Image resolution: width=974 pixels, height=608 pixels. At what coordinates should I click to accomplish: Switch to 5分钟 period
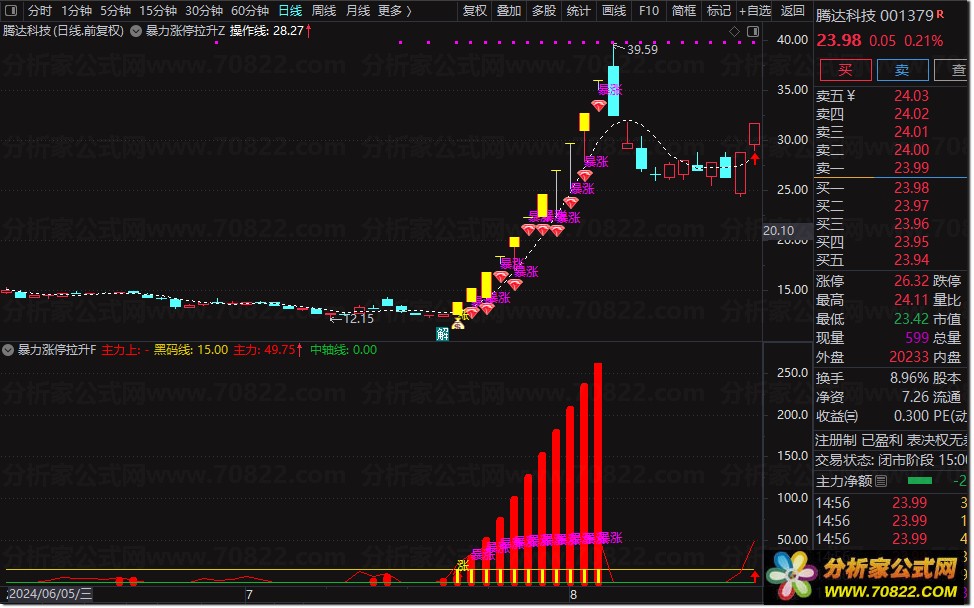(116, 11)
